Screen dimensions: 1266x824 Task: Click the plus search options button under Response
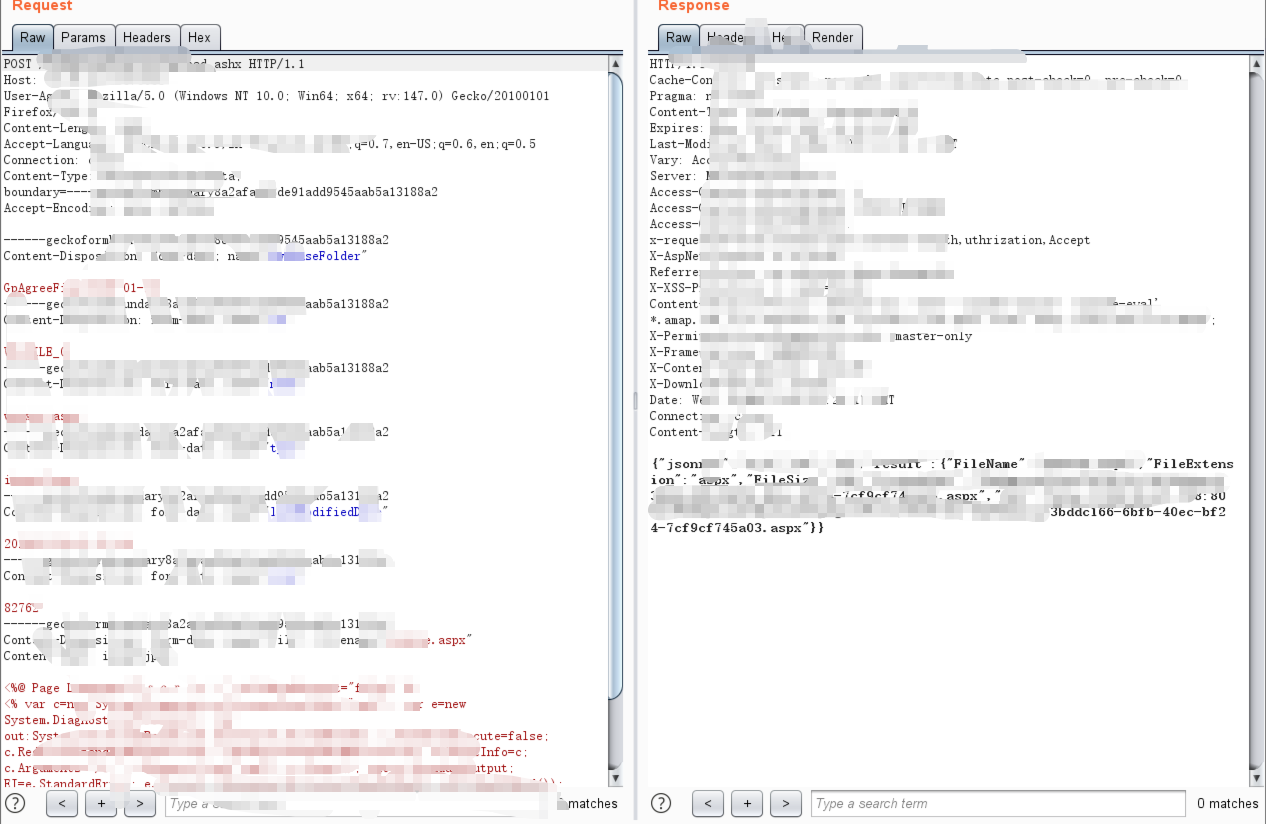point(747,803)
